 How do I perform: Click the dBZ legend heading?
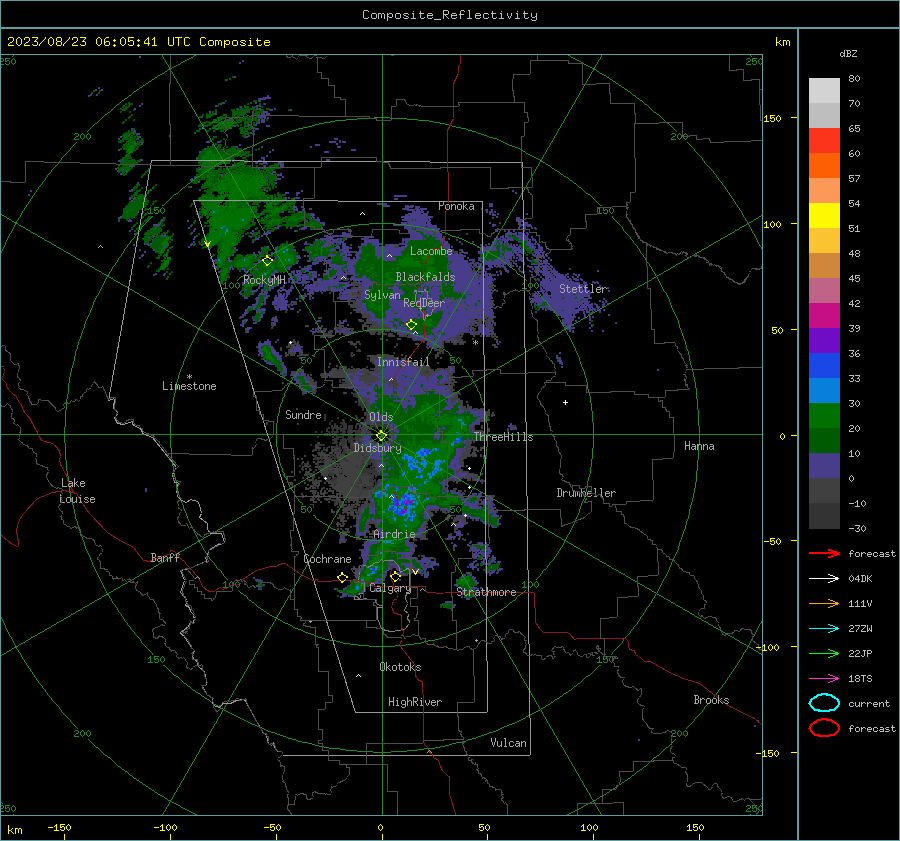coord(848,53)
